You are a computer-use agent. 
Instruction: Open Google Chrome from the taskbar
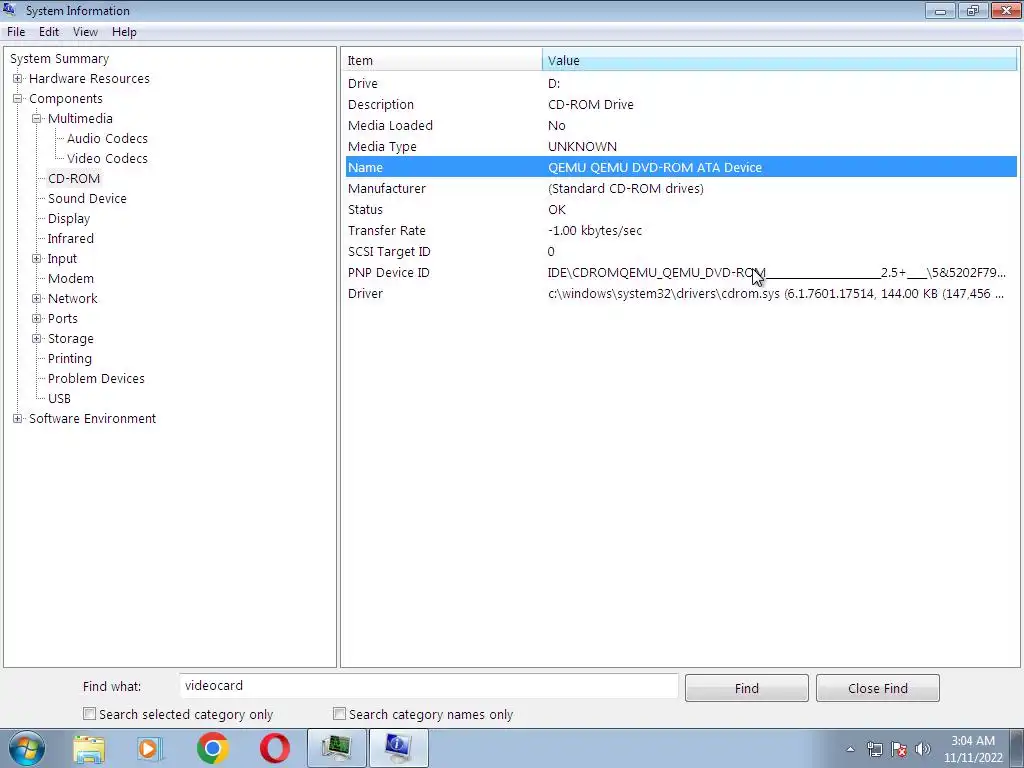pyautogui.click(x=212, y=748)
